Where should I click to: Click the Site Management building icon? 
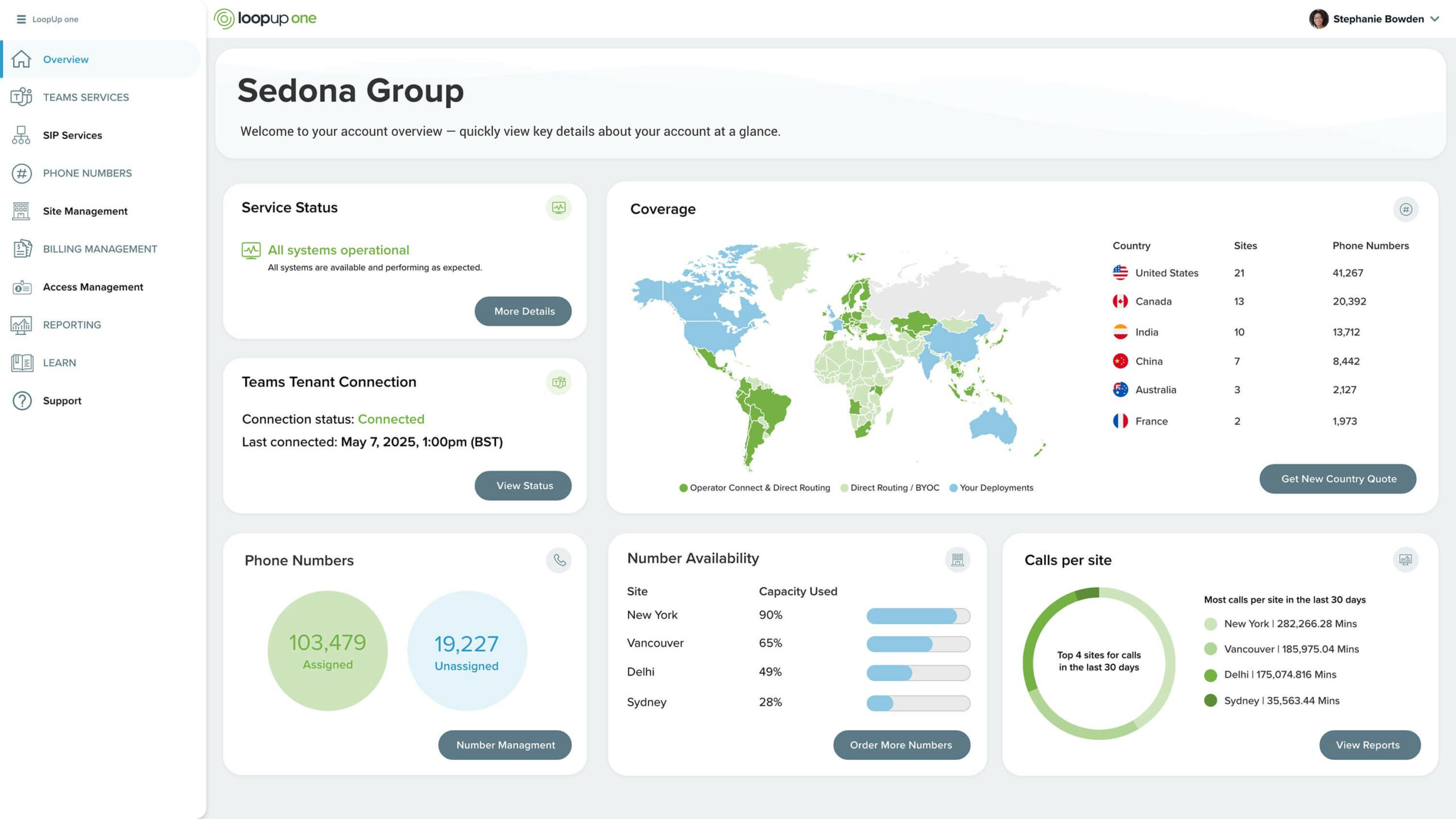pos(22,211)
